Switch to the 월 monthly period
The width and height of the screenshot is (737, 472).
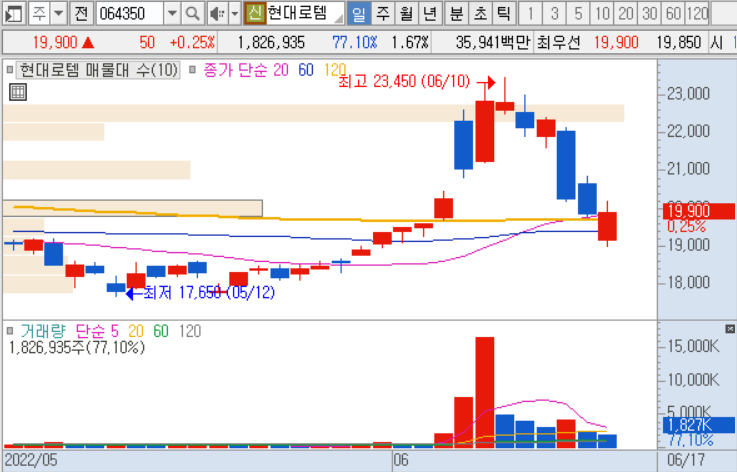click(x=406, y=13)
